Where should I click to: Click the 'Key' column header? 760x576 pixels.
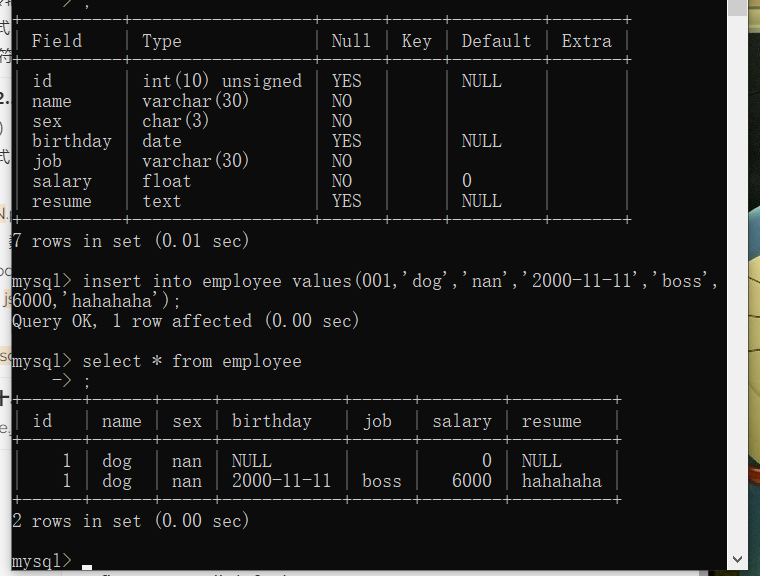point(416,41)
